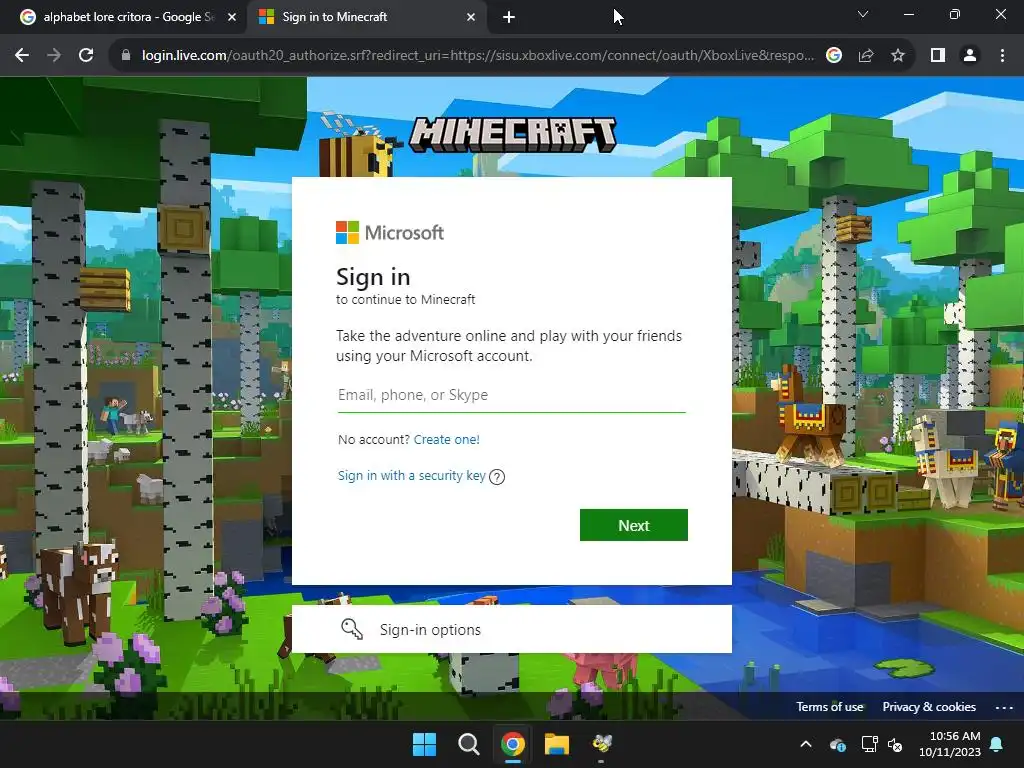The width and height of the screenshot is (1024, 768).
Task: Open the Terms of use link
Action: click(x=829, y=707)
